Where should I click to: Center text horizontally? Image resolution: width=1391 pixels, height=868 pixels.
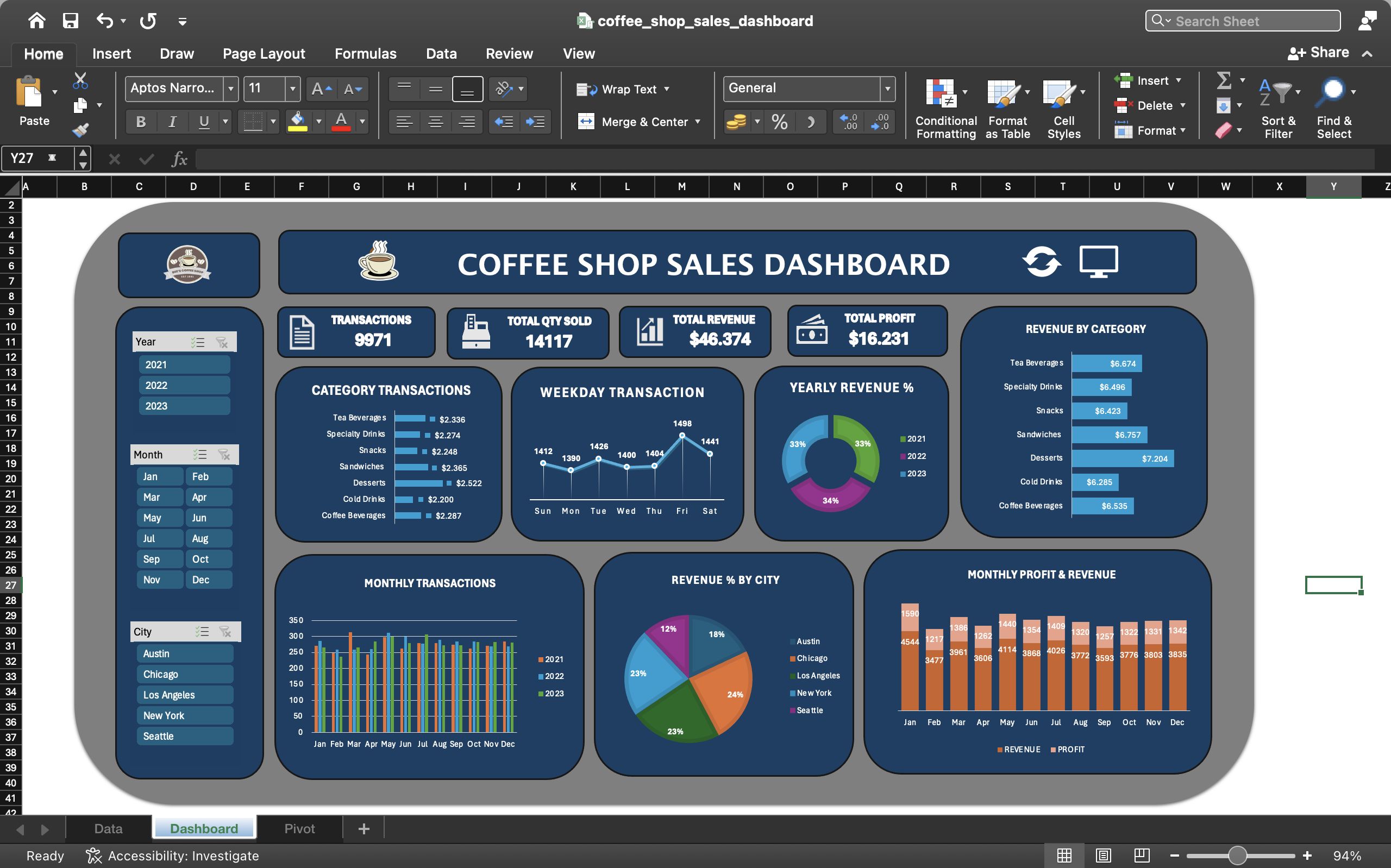tap(436, 122)
